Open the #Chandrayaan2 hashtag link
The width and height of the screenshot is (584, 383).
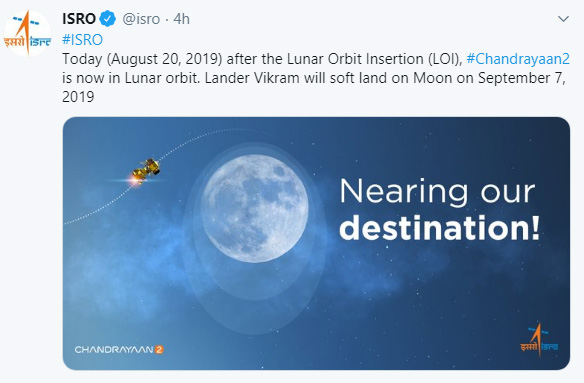click(x=518, y=59)
